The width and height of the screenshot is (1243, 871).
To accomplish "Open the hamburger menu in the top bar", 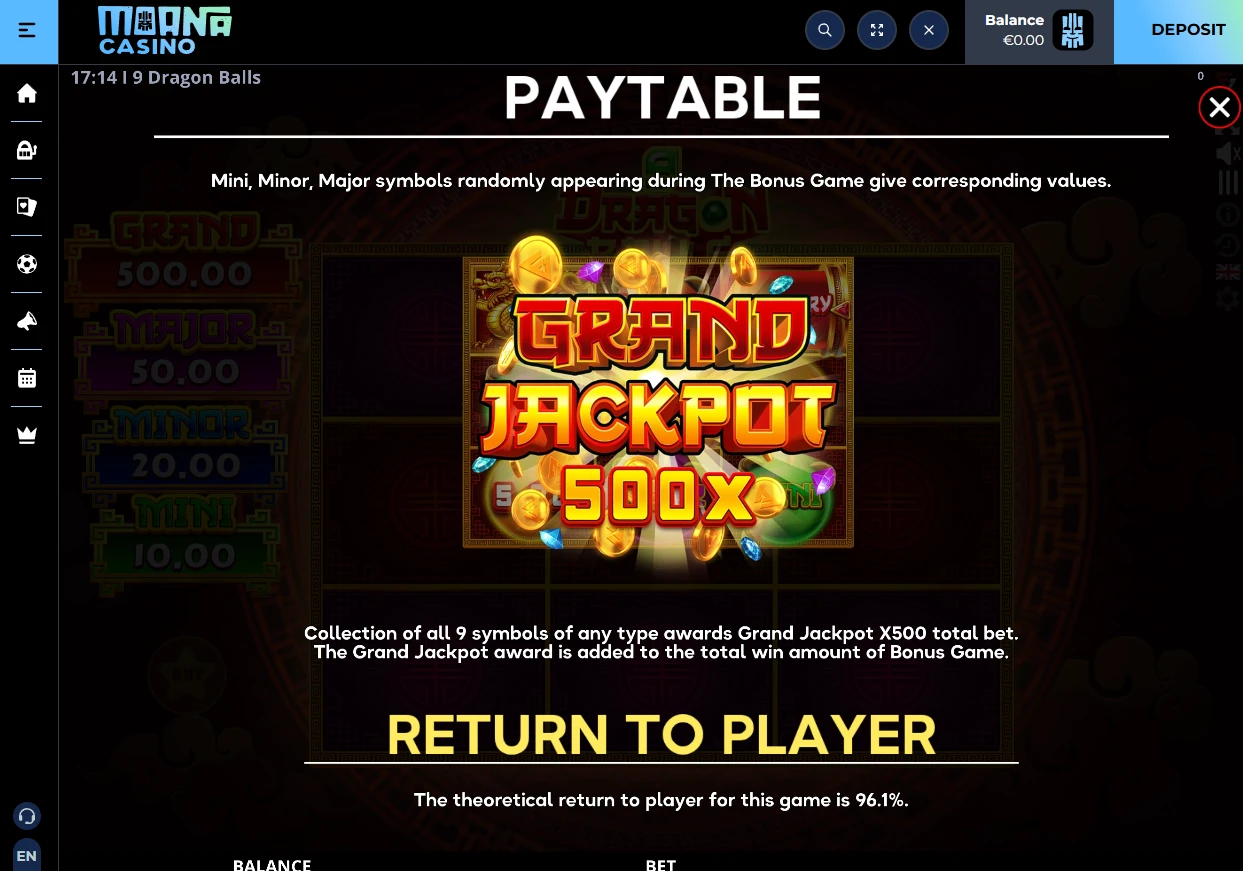I will [27, 30].
